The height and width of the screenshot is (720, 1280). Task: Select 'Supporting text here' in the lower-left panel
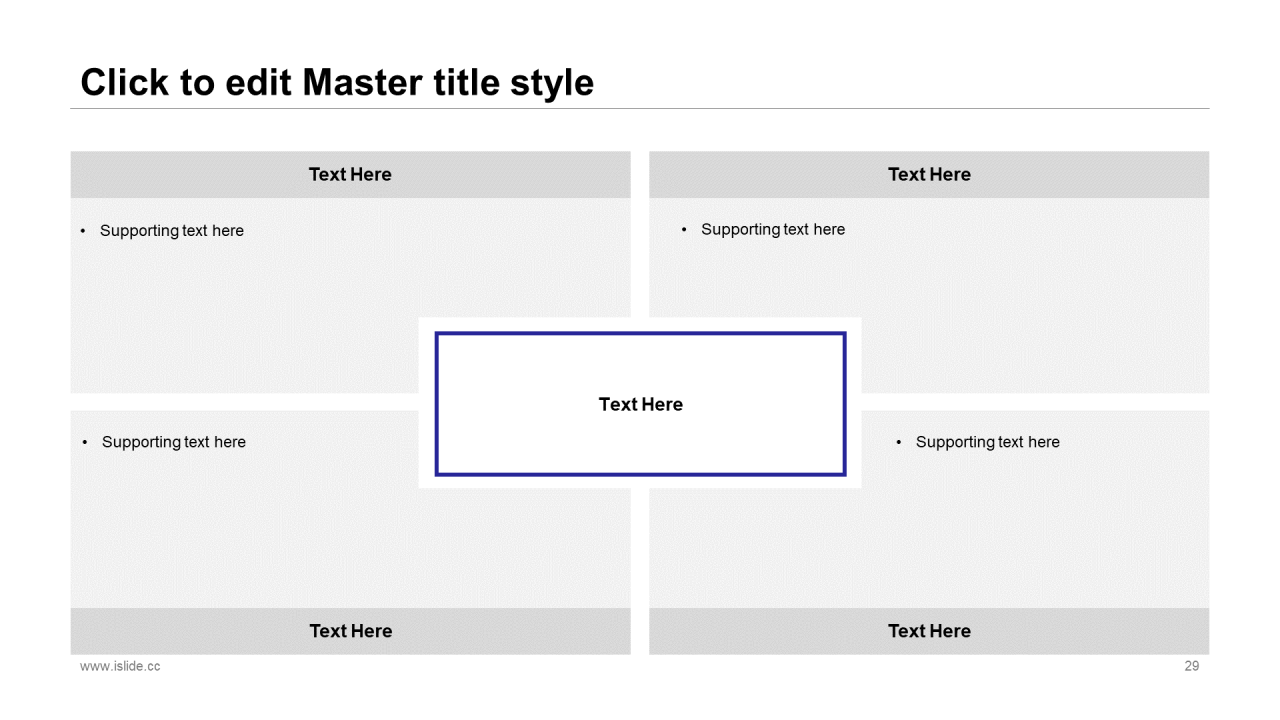pyautogui.click(x=174, y=442)
